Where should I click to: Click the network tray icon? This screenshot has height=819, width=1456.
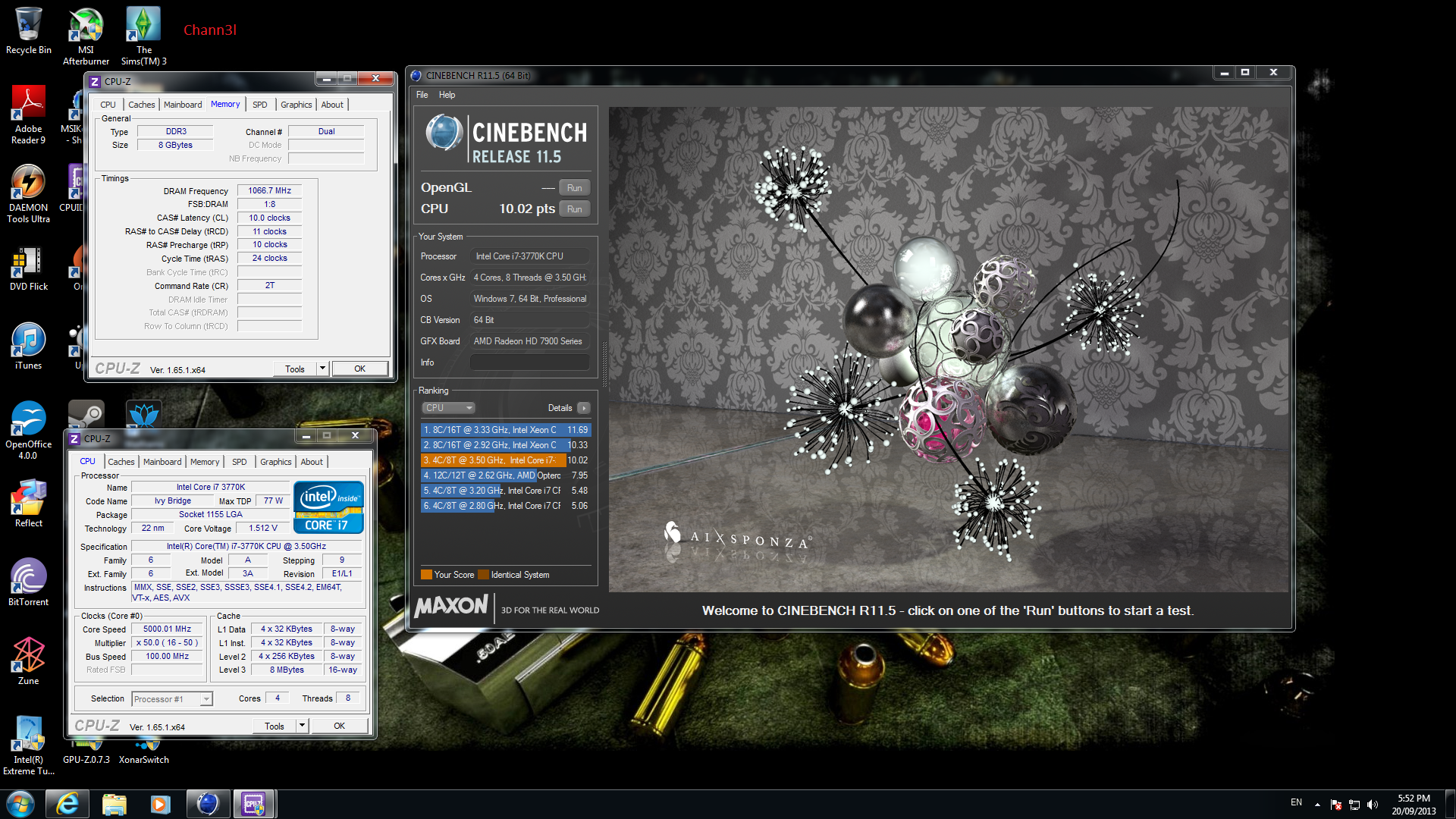1354,805
